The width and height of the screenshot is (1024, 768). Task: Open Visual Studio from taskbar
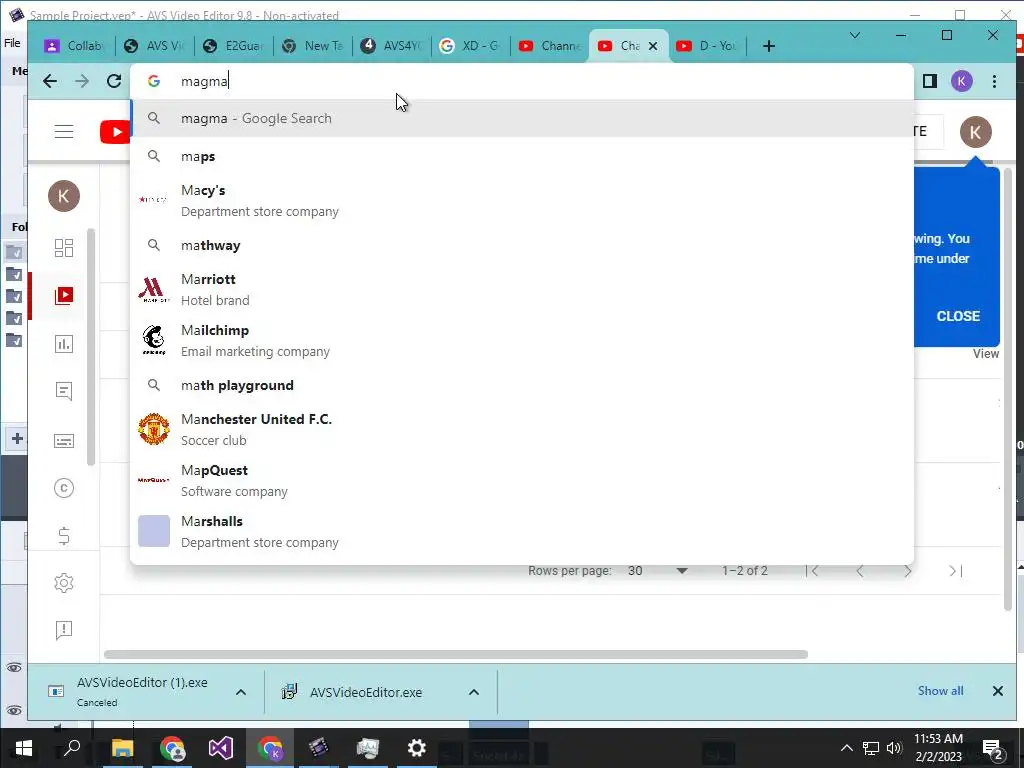pos(221,748)
